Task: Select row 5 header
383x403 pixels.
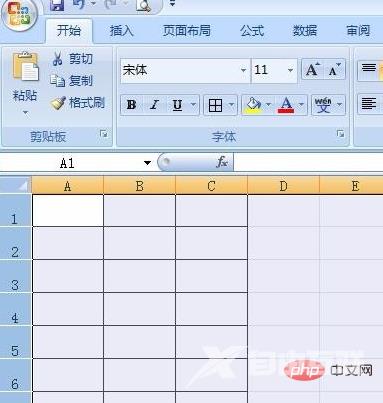Action: click(16, 342)
